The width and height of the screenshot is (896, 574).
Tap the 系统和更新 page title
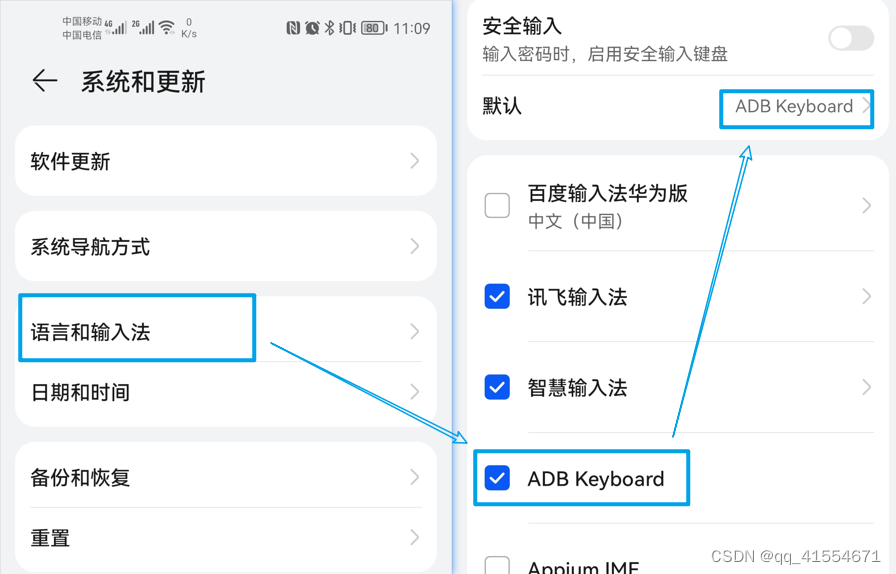143,82
